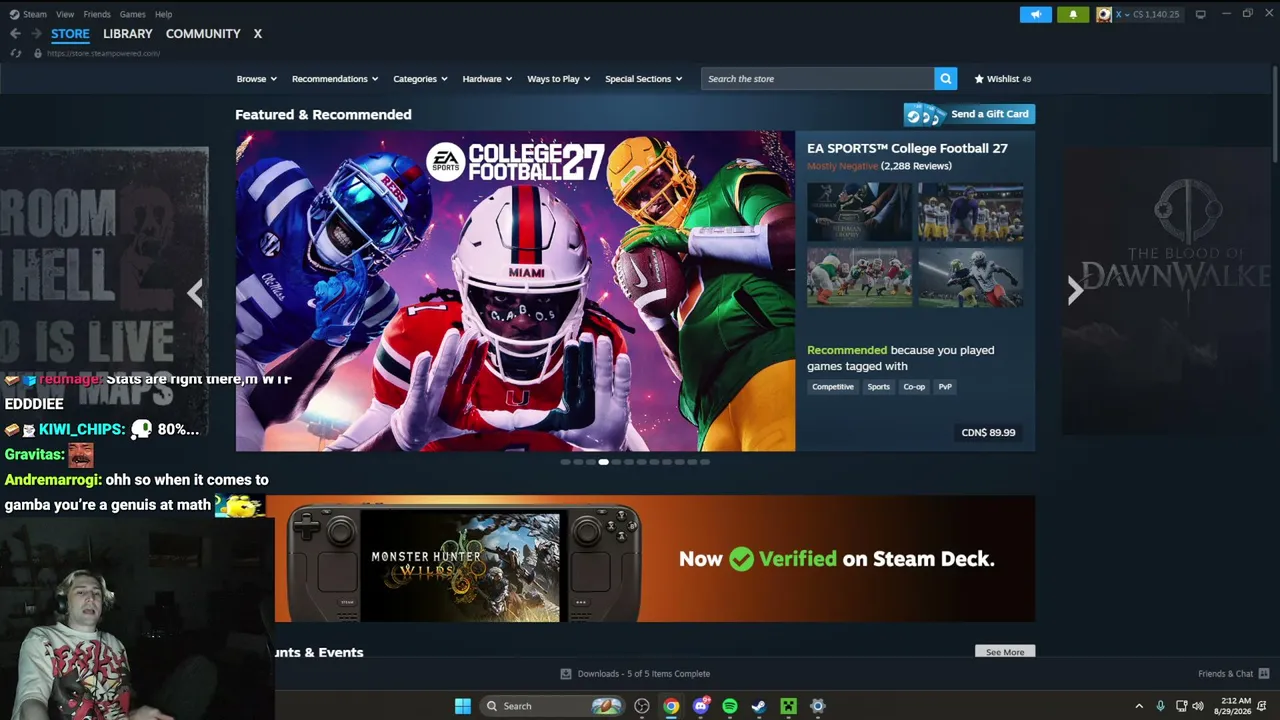This screenshot has height=720, width=1280.
Task: Open the Heisman trophy screenshot thumbnail
Action: [859, 212]
